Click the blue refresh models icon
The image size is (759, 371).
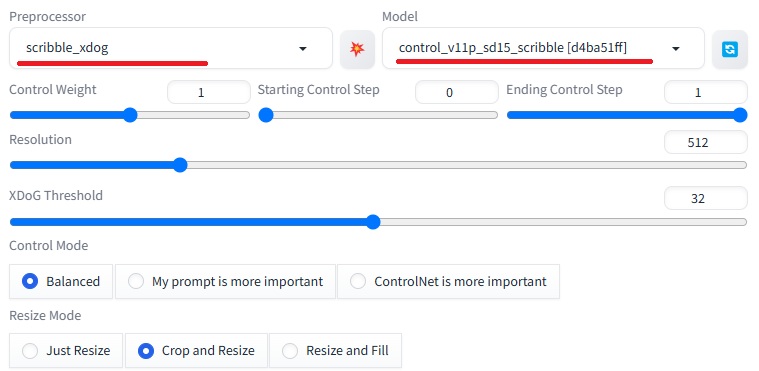[x=729, y=48]
